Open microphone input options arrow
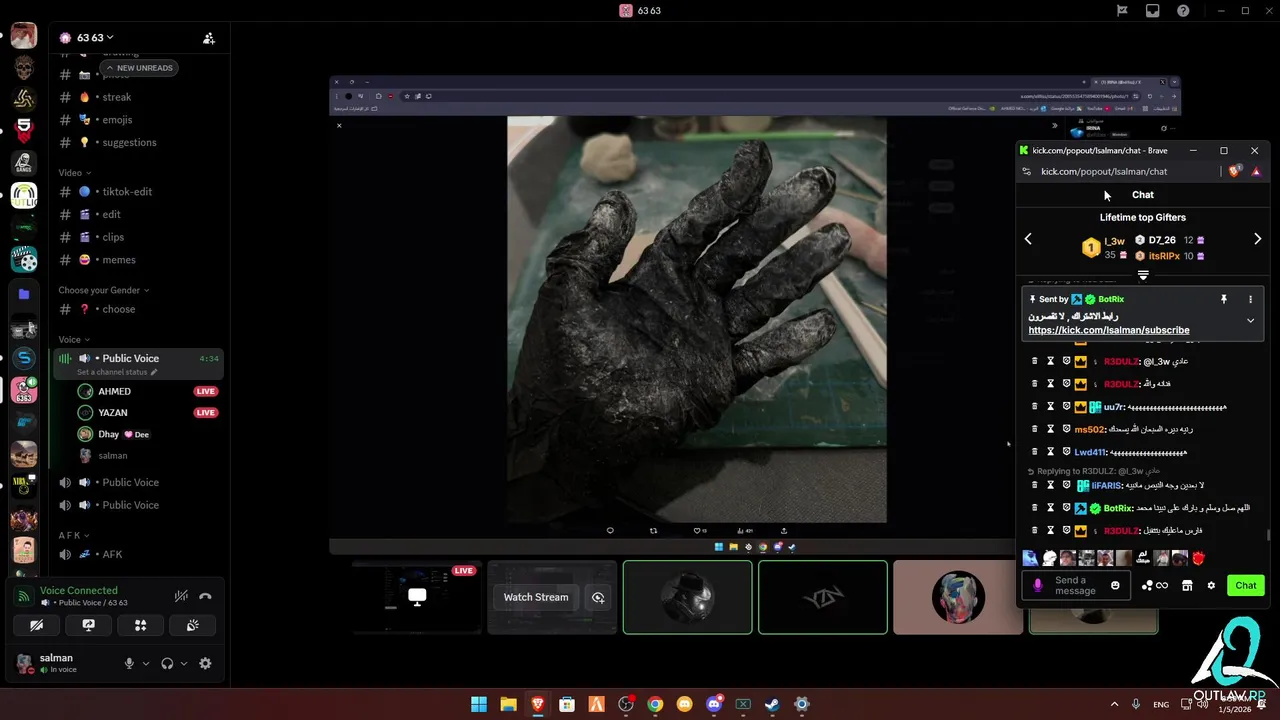 [146, 664]
